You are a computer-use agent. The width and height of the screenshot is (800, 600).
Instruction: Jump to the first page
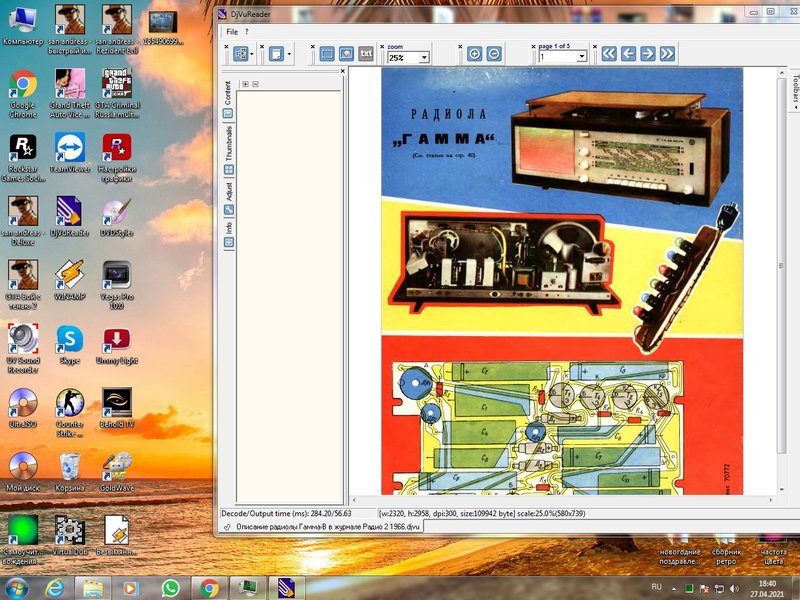click(609, 54)
